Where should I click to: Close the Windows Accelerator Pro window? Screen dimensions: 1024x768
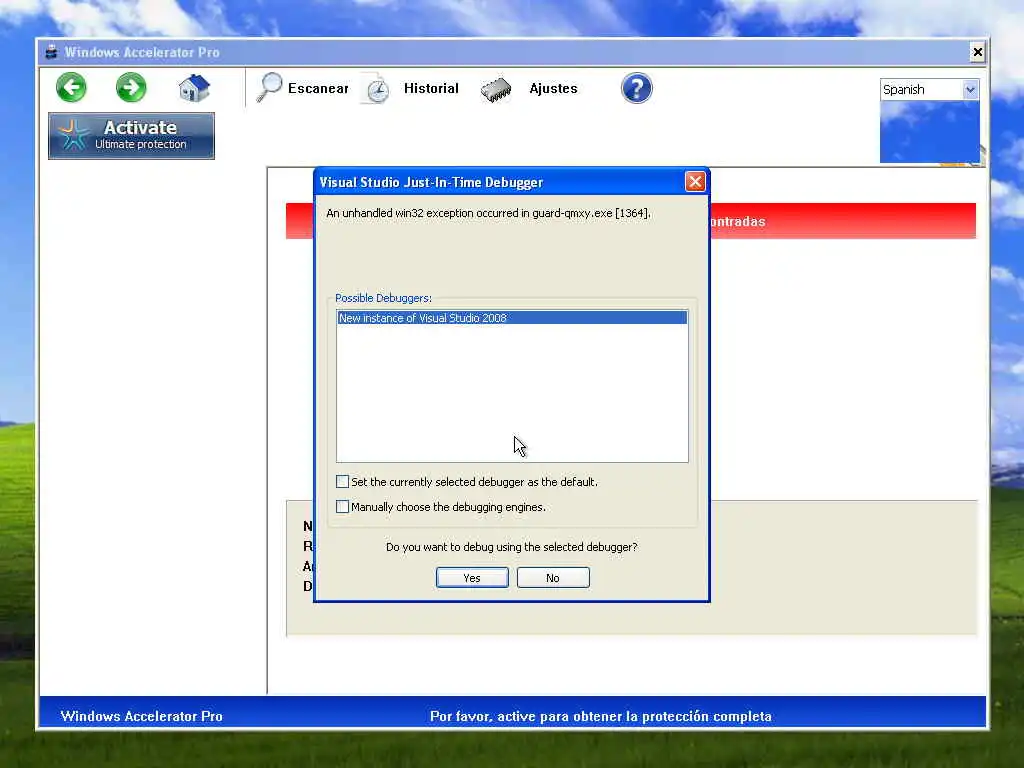pyautogui.click(x=977, y=52)
